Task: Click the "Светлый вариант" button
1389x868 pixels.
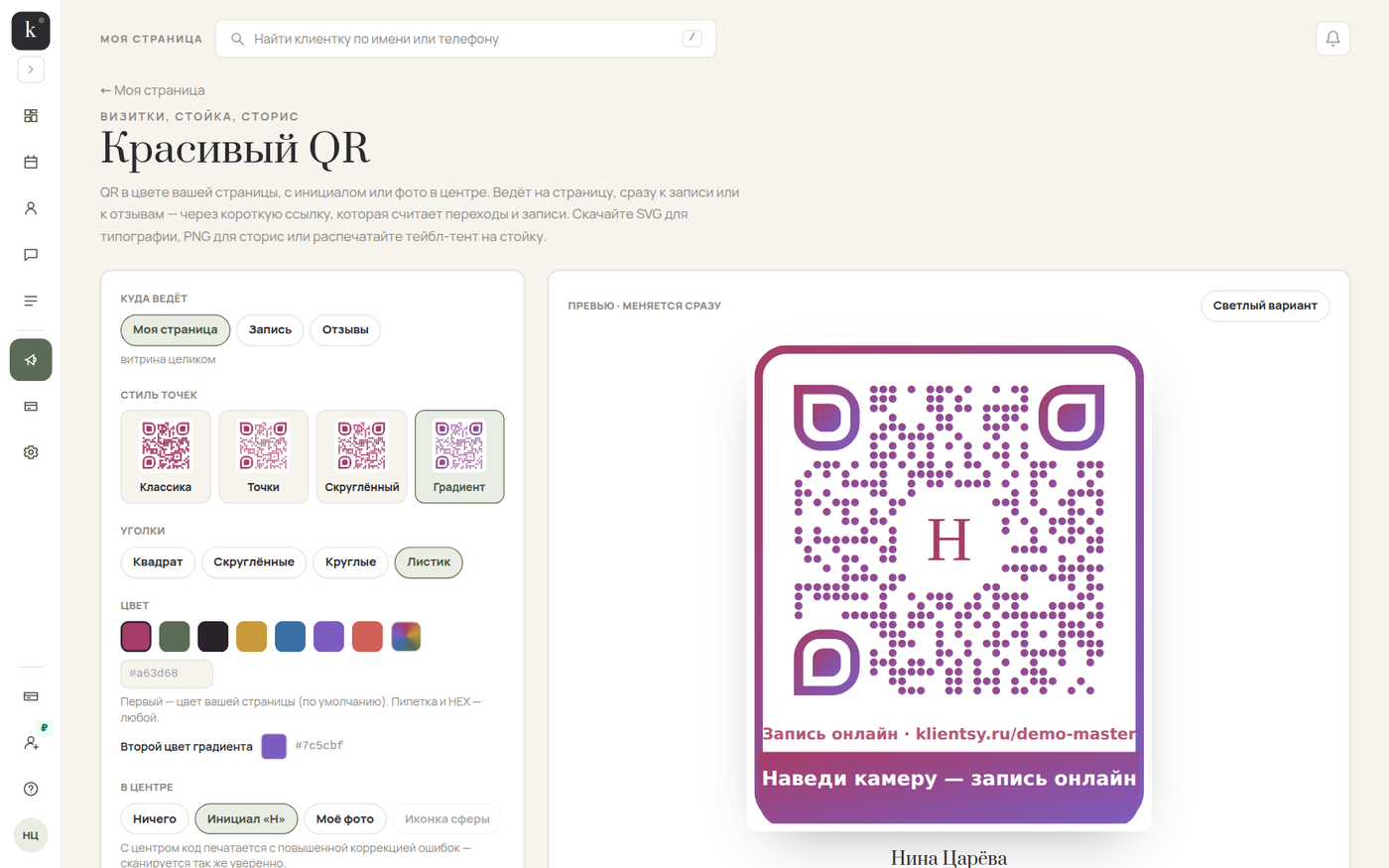Action: [x=1265, y=306]
